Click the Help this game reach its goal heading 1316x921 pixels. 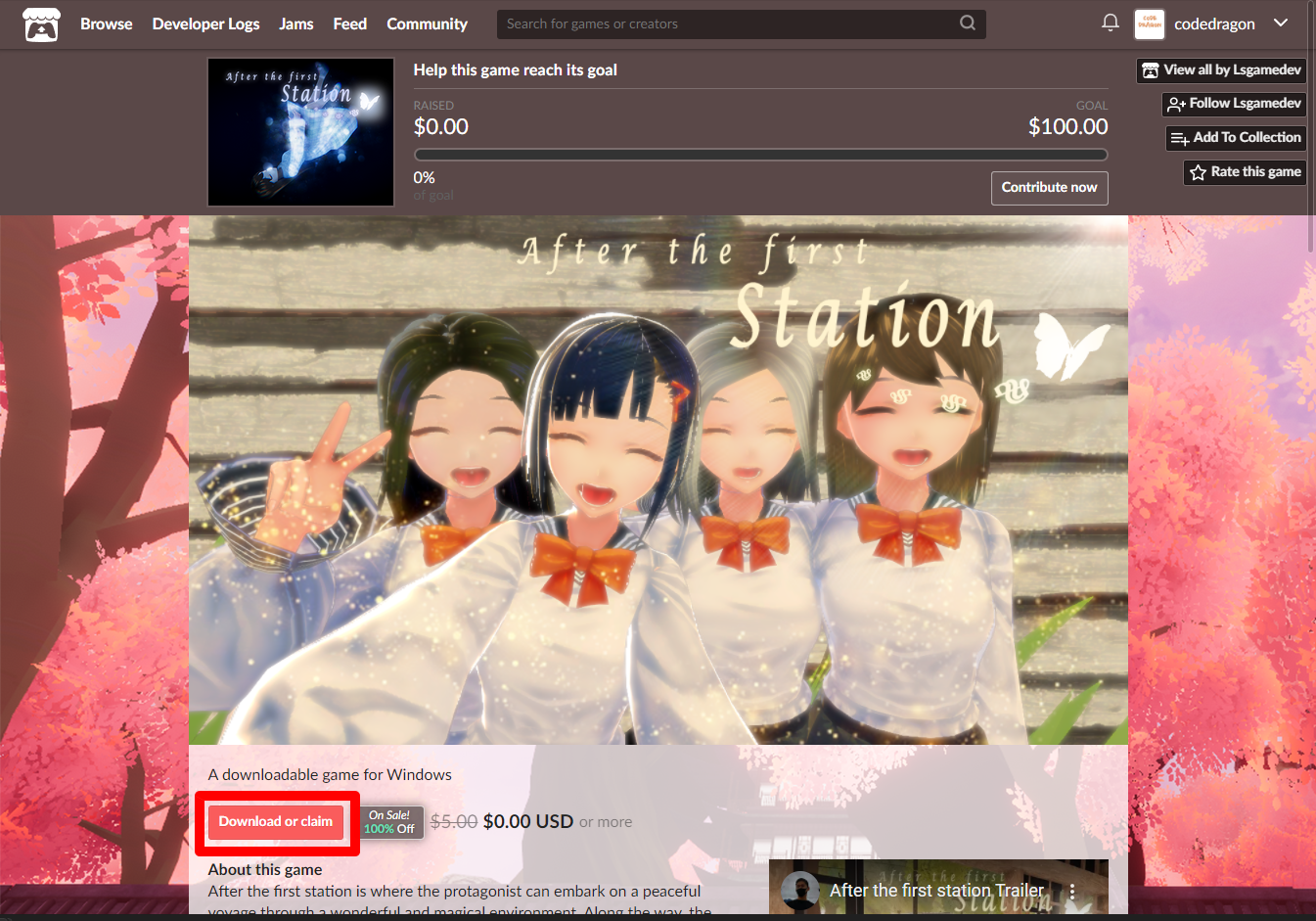tap(516, 70)
